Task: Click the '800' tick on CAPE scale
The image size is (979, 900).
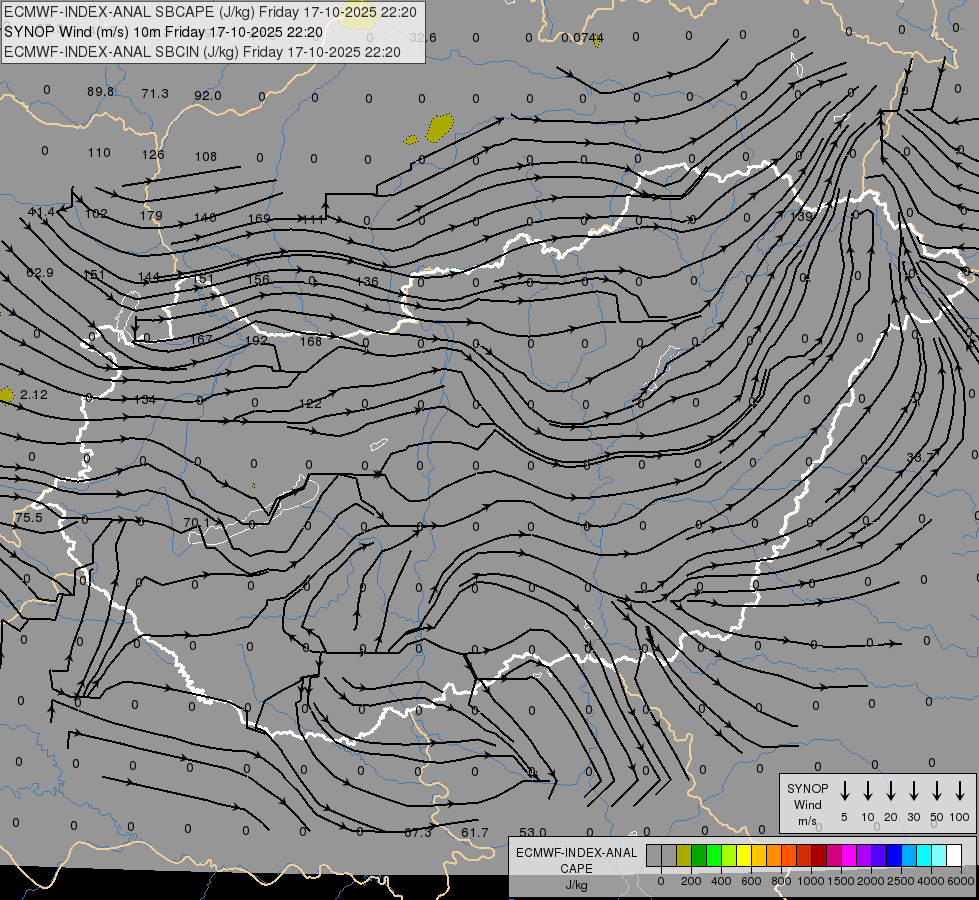Action: (781, 881)
